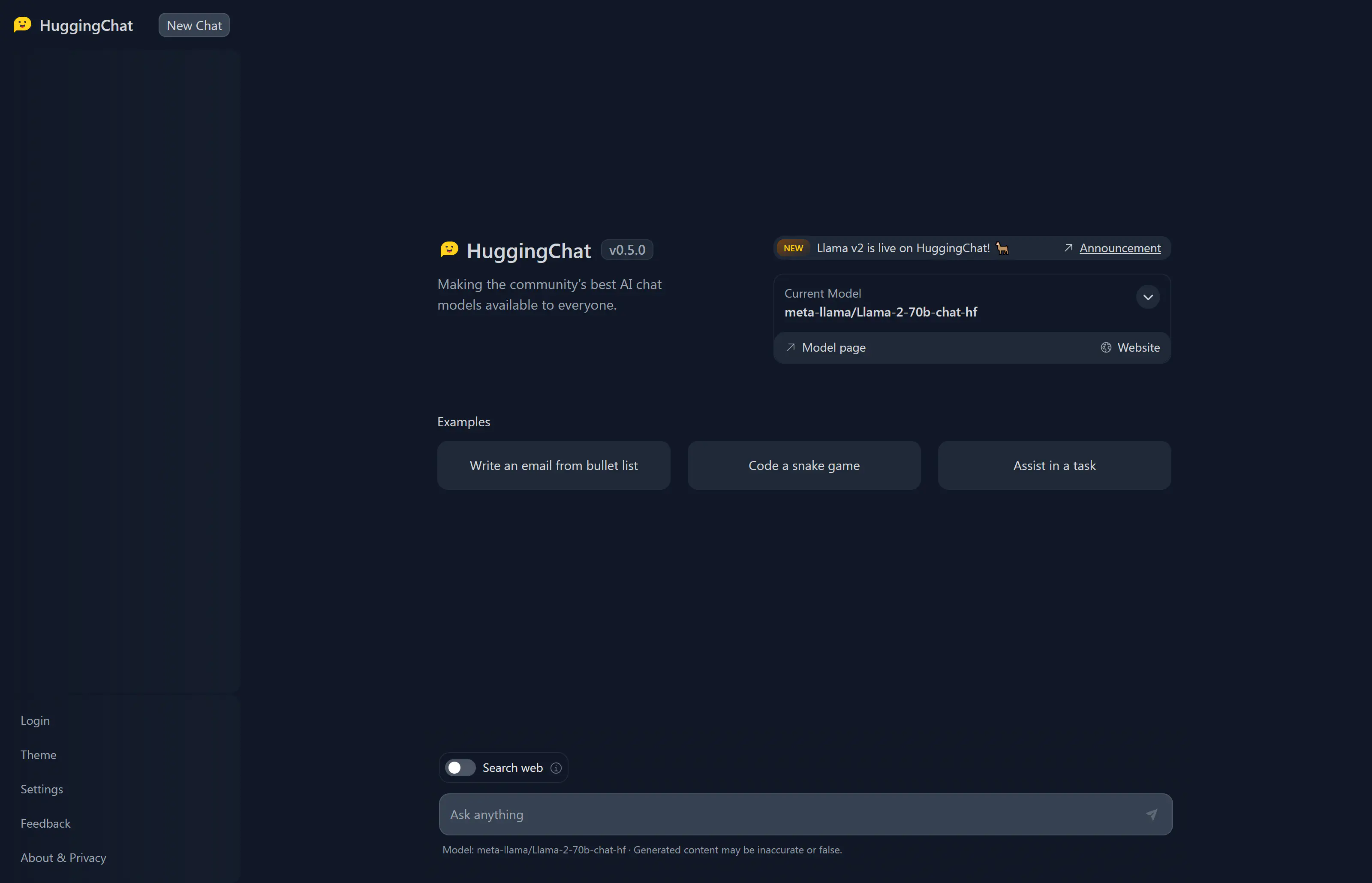The height and width of the screenshot is (883, 1372).
Task: Open the Announcement link
Action: click(x=1120, y=248)
